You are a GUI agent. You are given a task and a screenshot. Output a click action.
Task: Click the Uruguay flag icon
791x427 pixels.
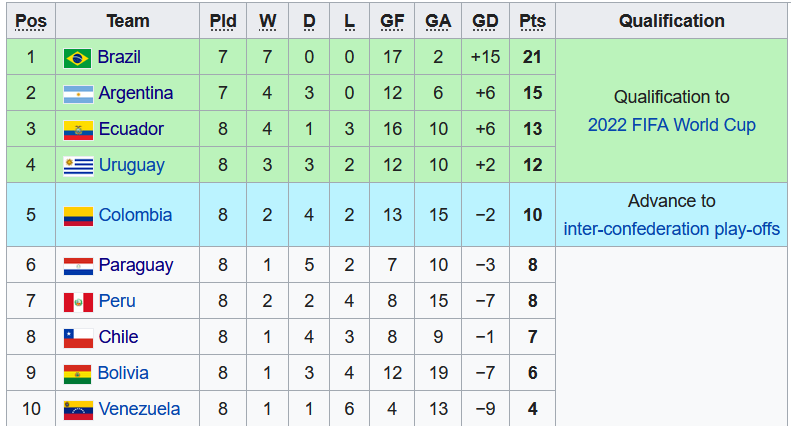78,165
